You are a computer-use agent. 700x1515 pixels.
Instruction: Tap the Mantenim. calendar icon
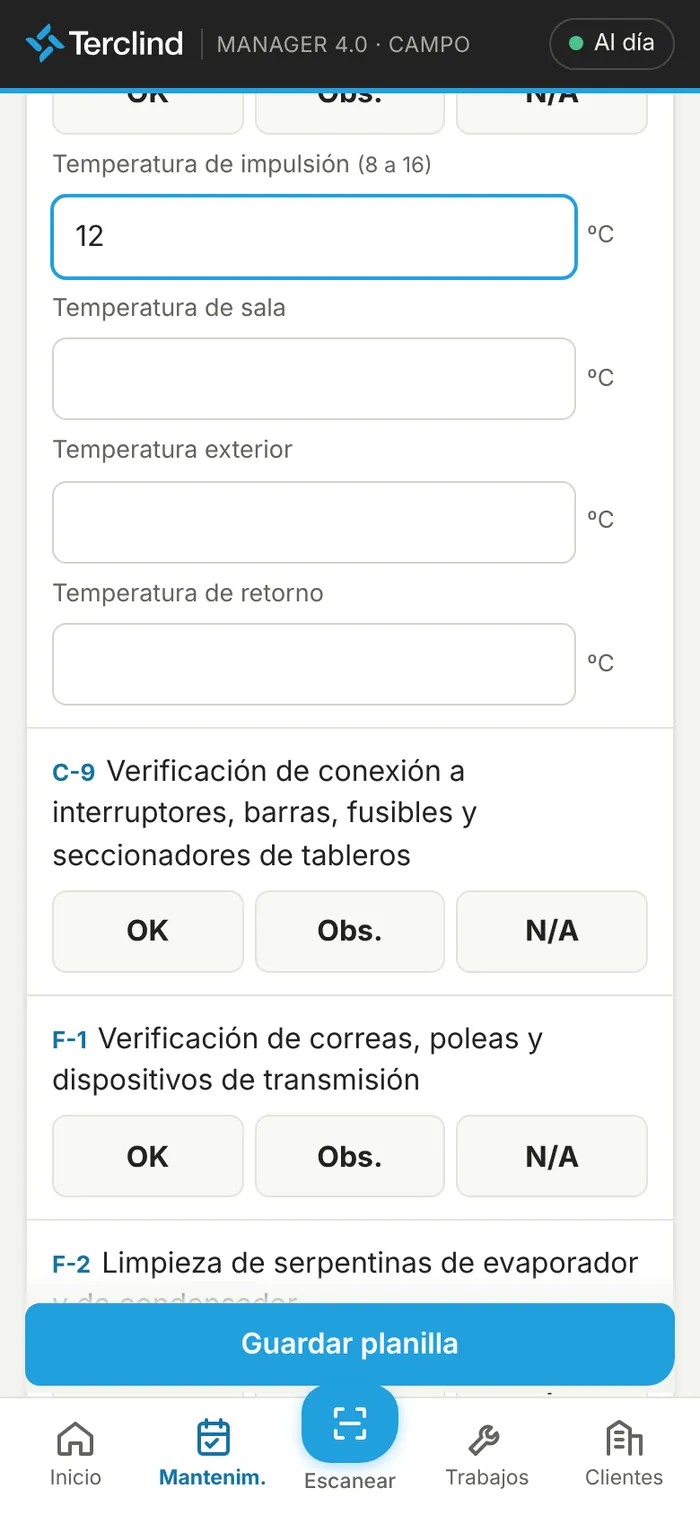[x=213, y=1438]
